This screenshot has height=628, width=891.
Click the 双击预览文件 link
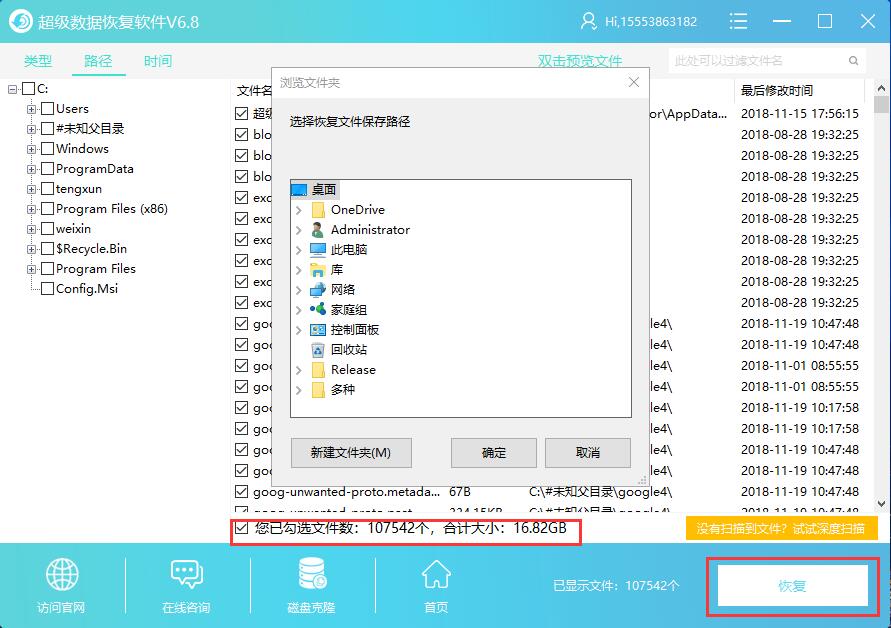coord(580,61)
